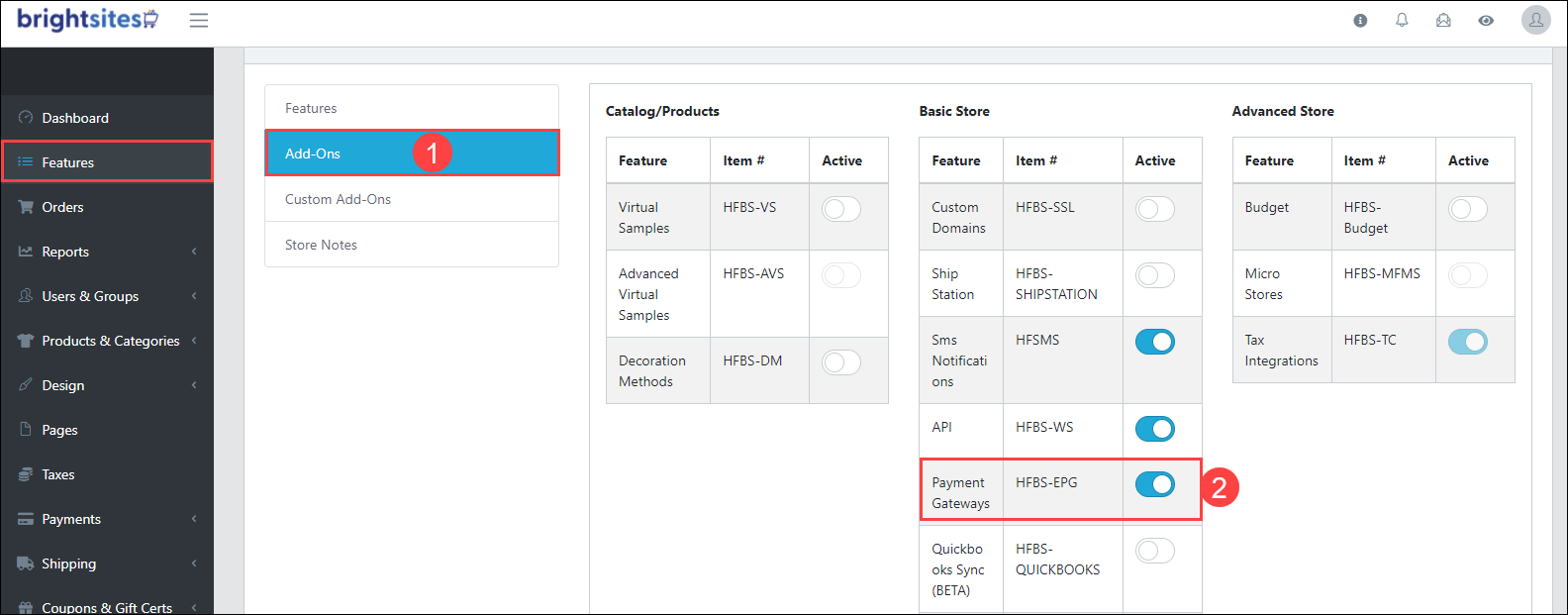This screenshot has width=1568, height=615.
Task: Turn off the Tax Integrations toggle
Action: pyautogui.click(x=1468, y=342)
